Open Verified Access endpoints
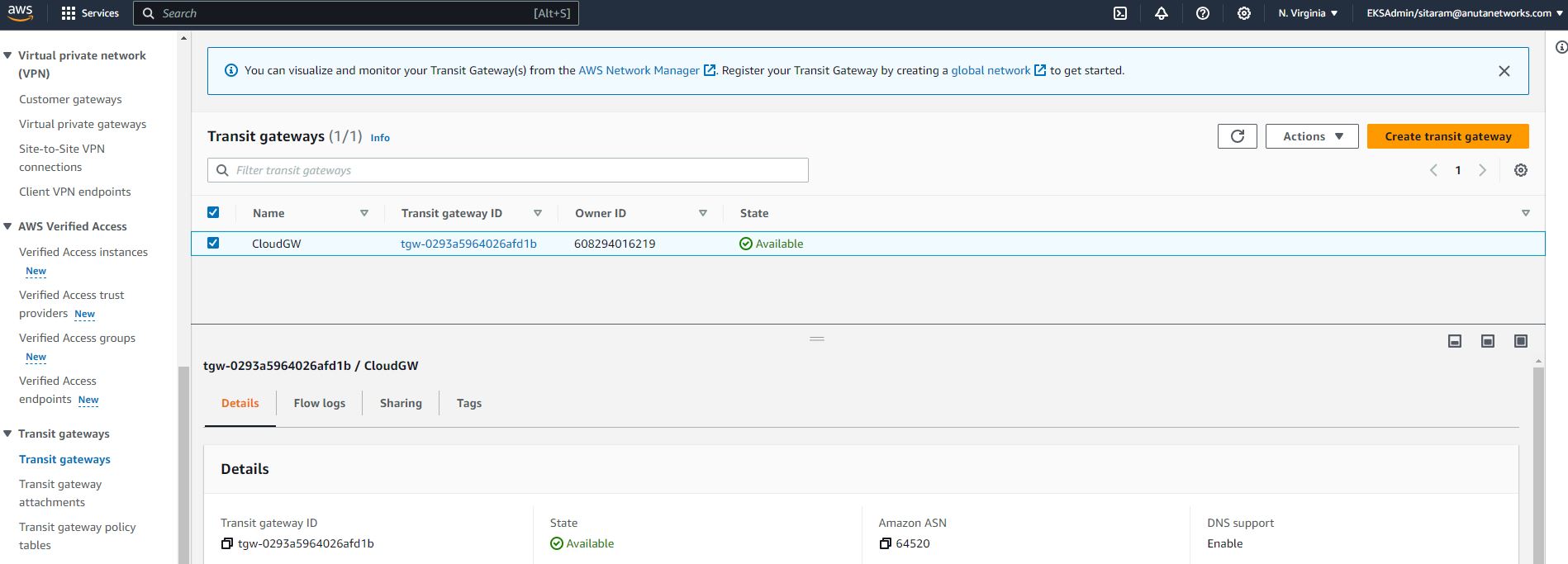 58,390
